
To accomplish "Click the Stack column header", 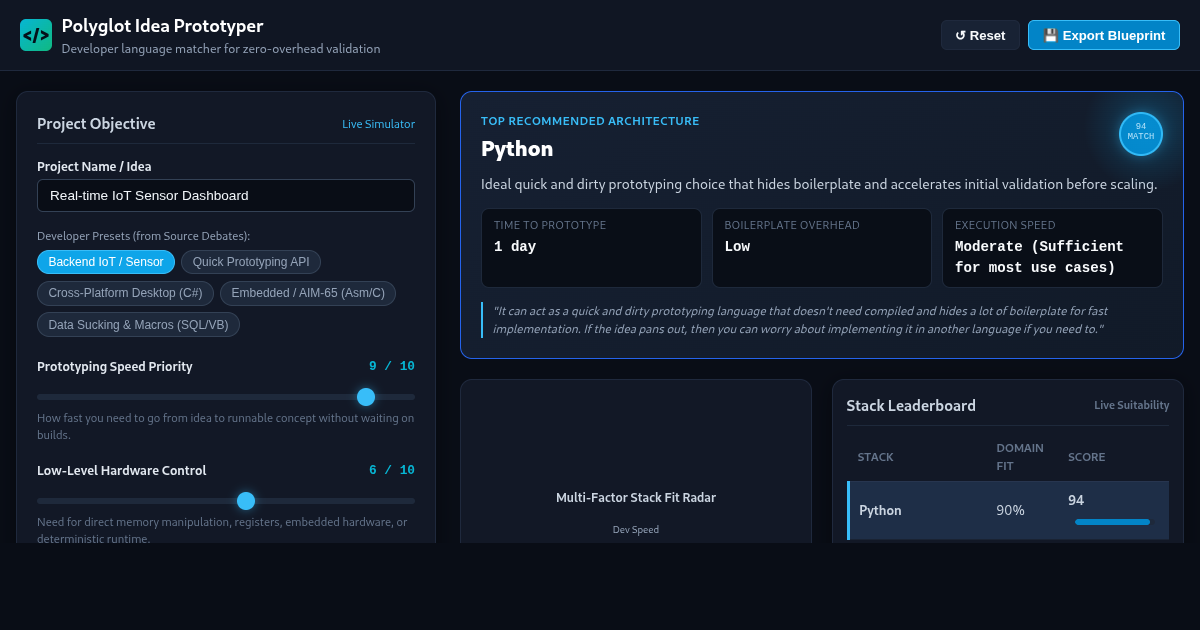I will pyautogui.click(x=875, y=457).
